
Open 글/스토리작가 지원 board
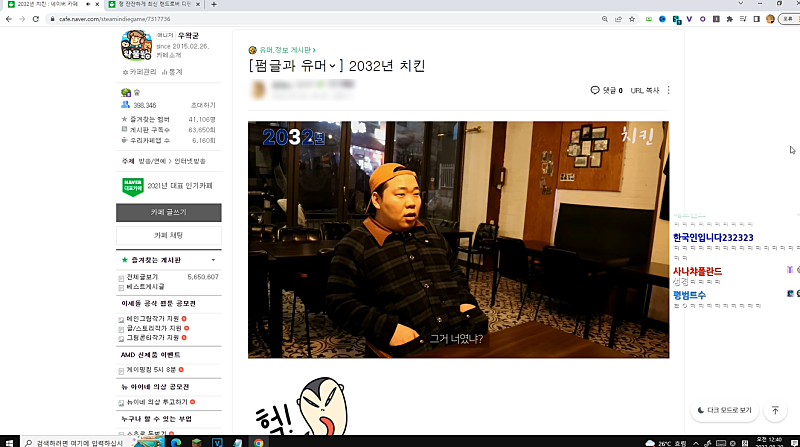(x=154, y=328)
